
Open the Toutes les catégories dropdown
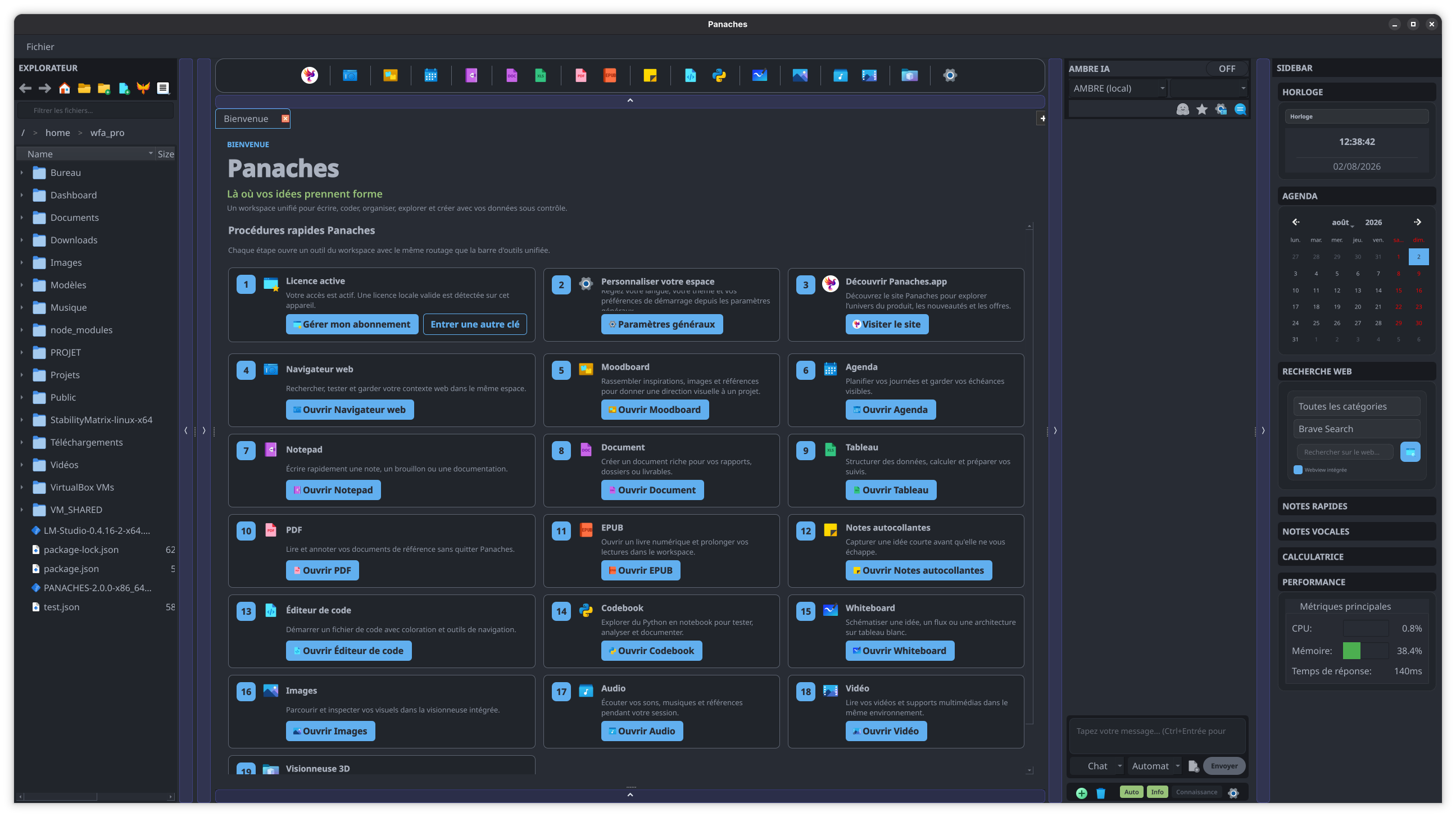1357,406
